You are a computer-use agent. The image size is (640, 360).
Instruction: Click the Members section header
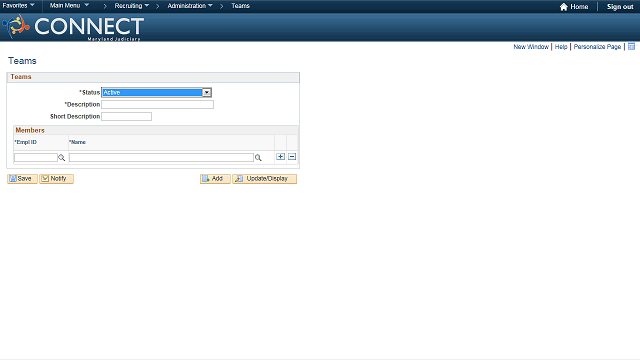click(30, 130)
